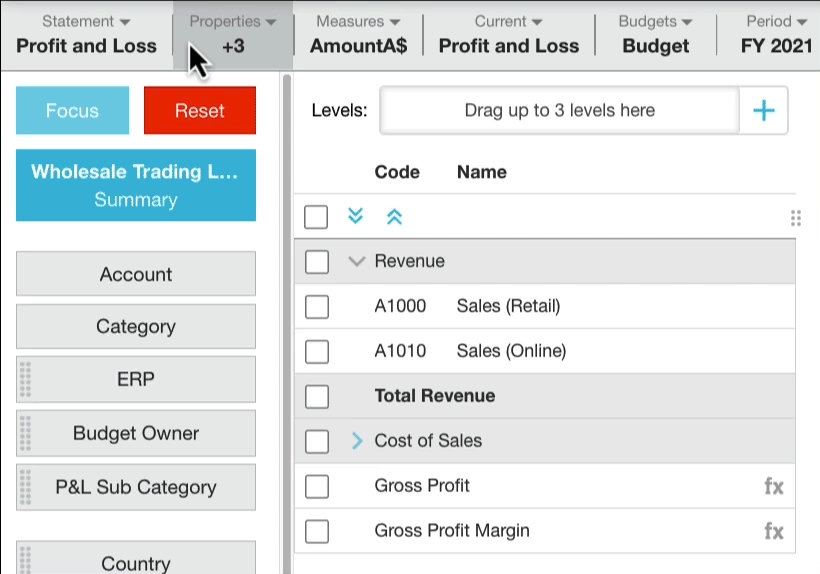Tick the Sales (Retail) A1000 checkbox

(x=317, y=307)
